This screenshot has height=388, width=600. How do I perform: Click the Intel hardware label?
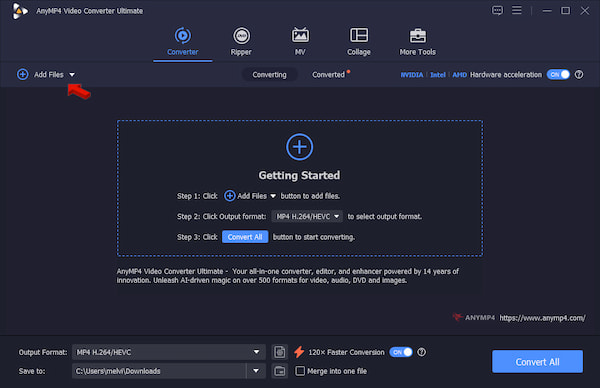[438, 75]
